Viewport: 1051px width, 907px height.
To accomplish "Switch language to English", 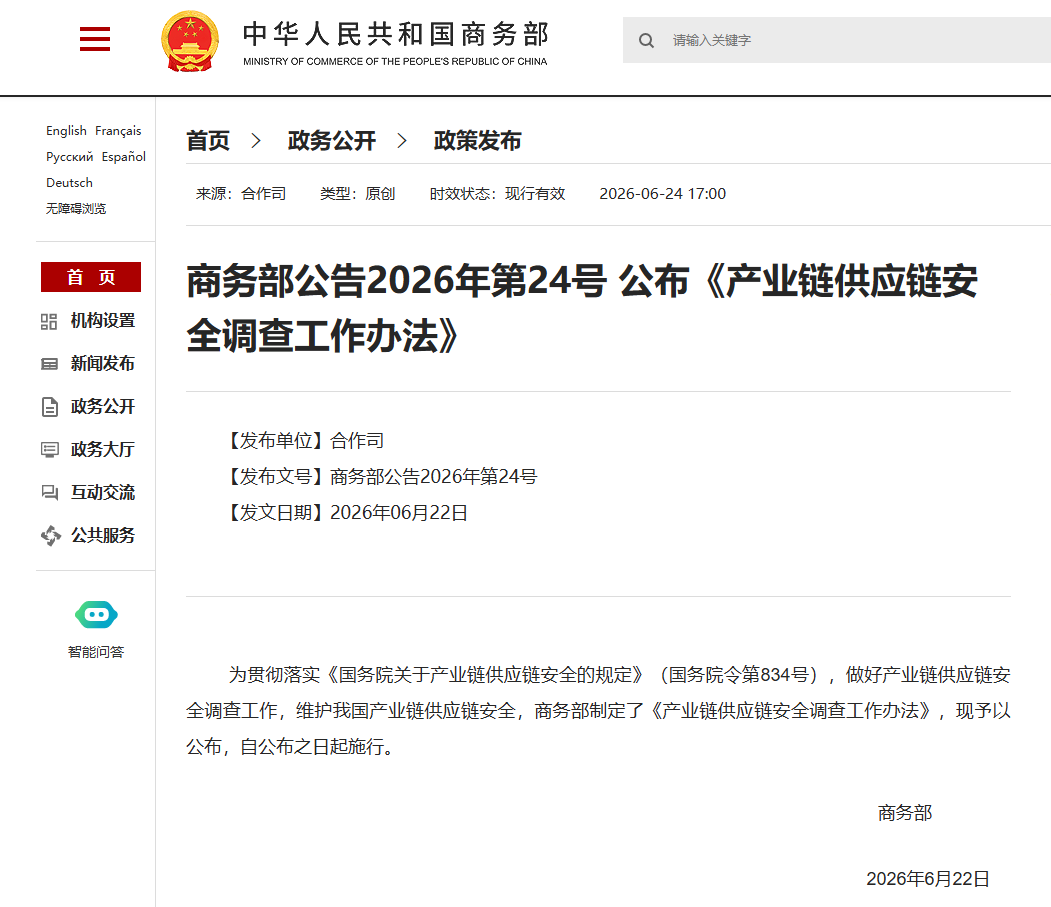I will click(66, 131).
